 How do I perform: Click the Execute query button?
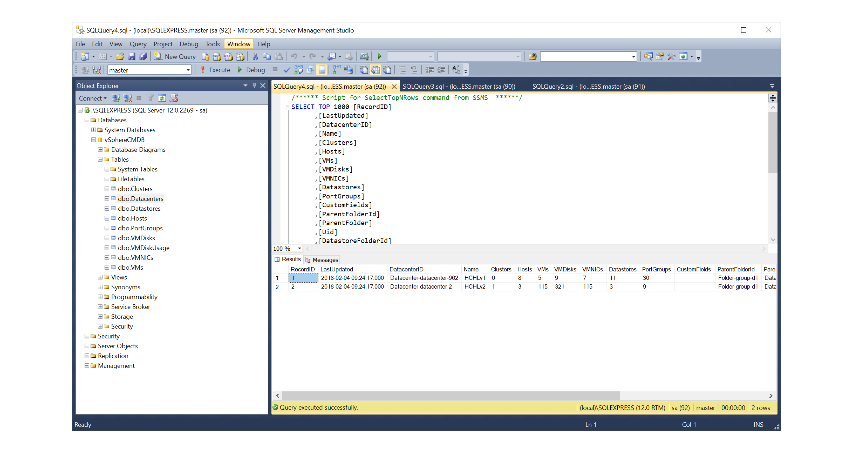coord(218,71)
